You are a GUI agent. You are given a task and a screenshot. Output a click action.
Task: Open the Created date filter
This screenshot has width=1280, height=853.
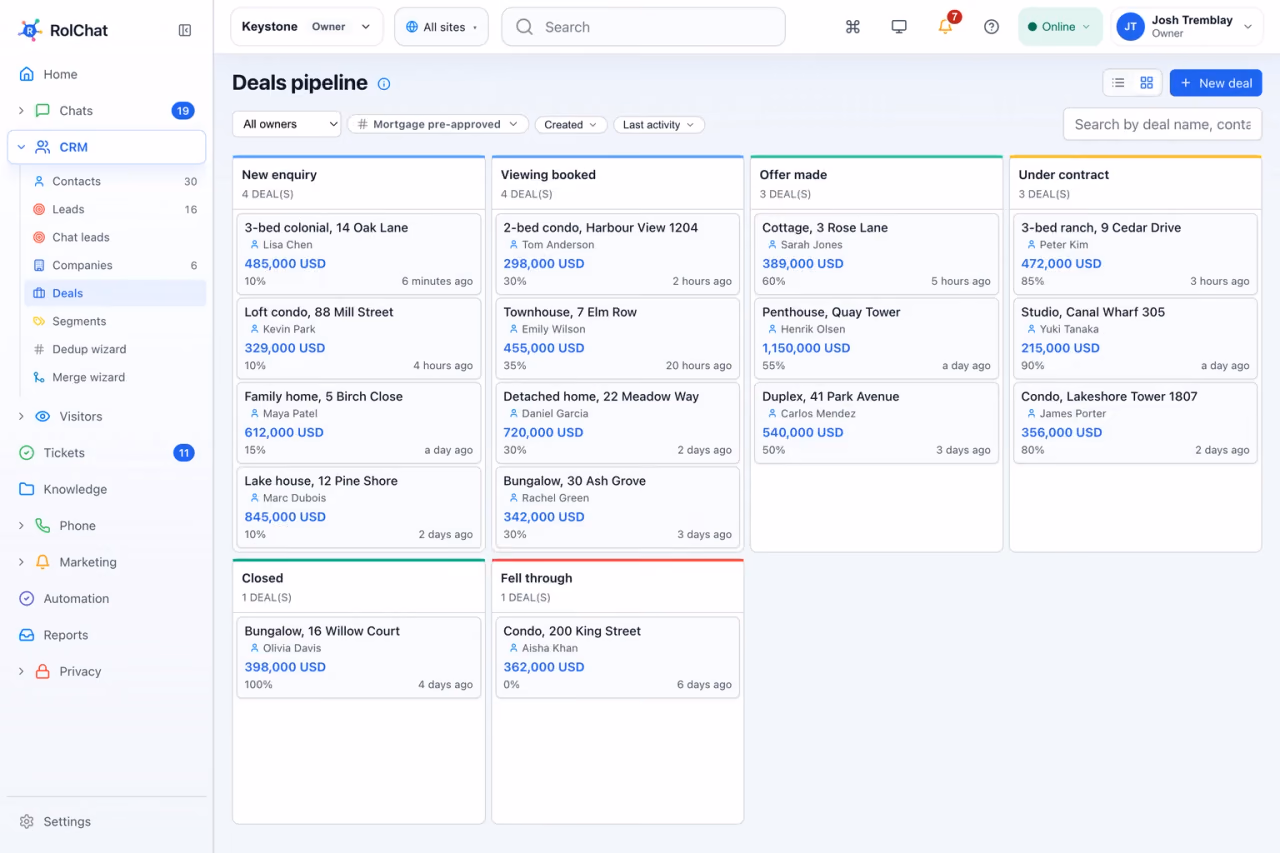pos(571,125)
